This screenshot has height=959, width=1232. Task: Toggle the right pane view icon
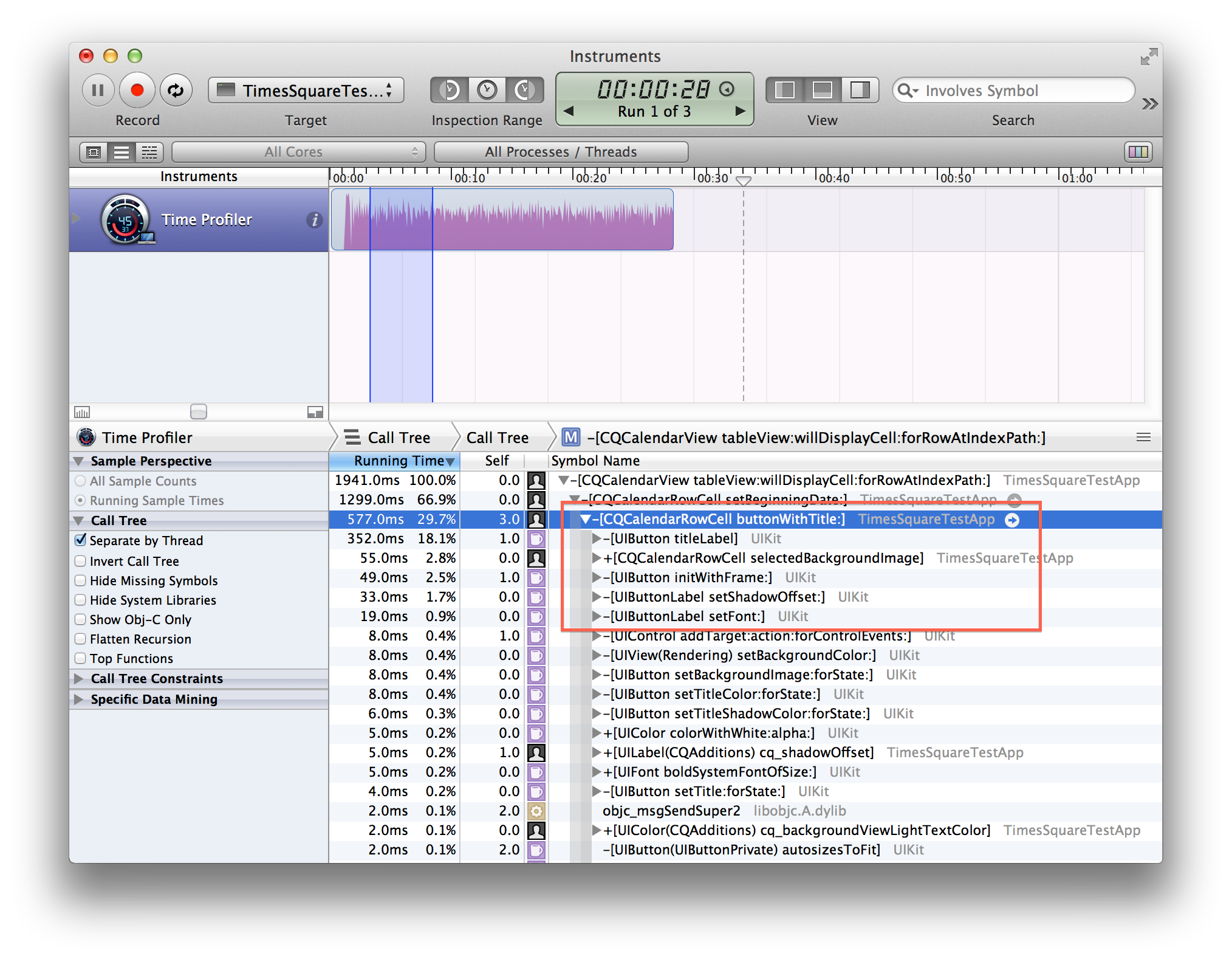click(860, 91)
